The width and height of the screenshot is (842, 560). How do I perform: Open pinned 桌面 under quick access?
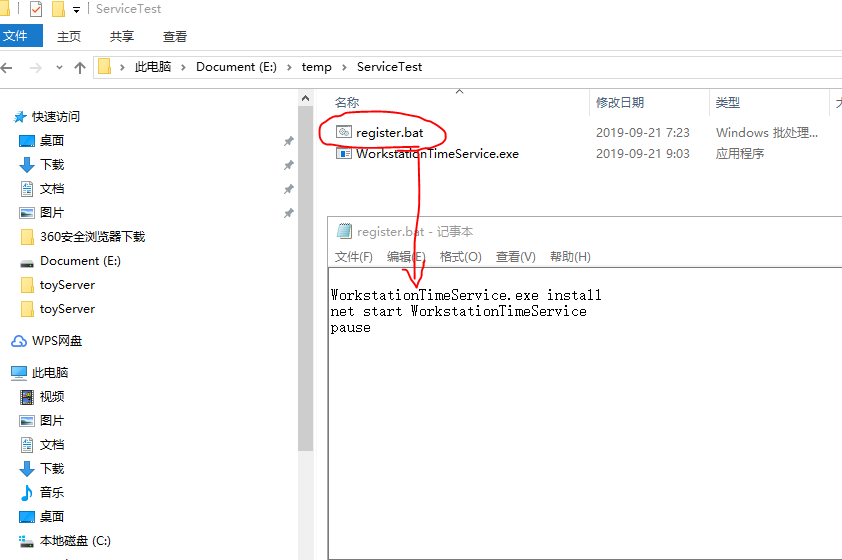[x=52, y=141]
